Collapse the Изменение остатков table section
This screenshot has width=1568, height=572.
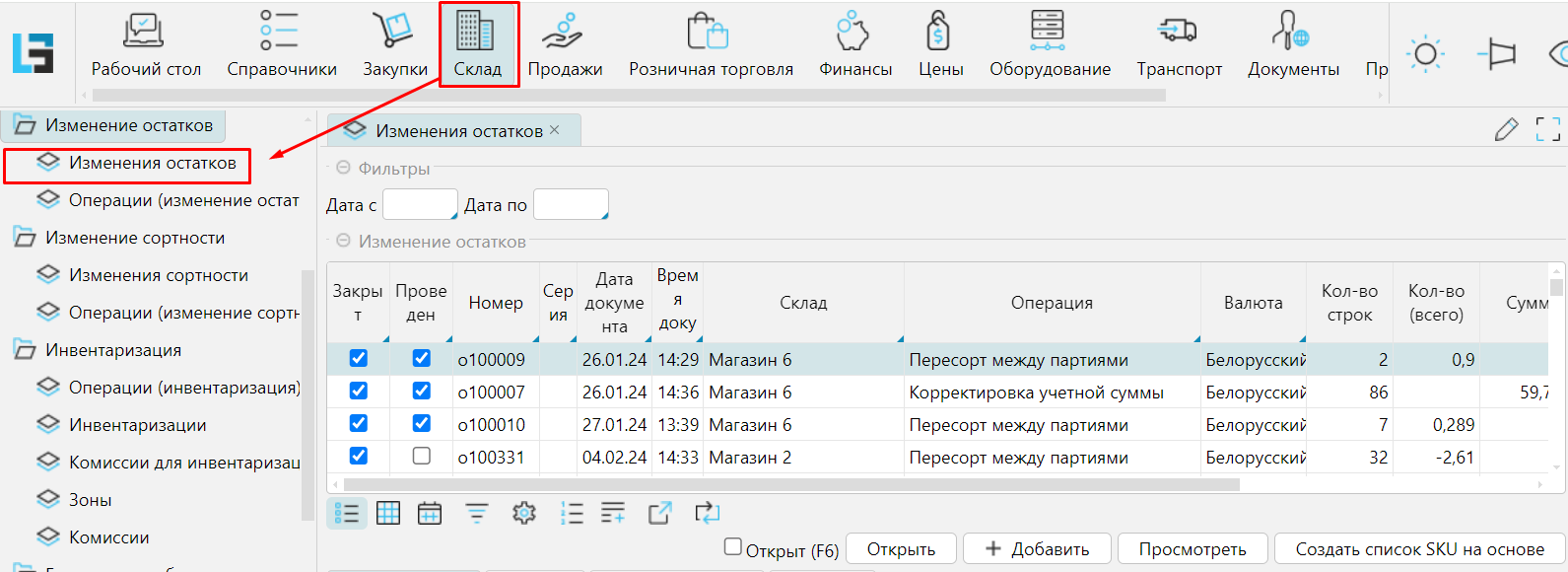(343, 242)
